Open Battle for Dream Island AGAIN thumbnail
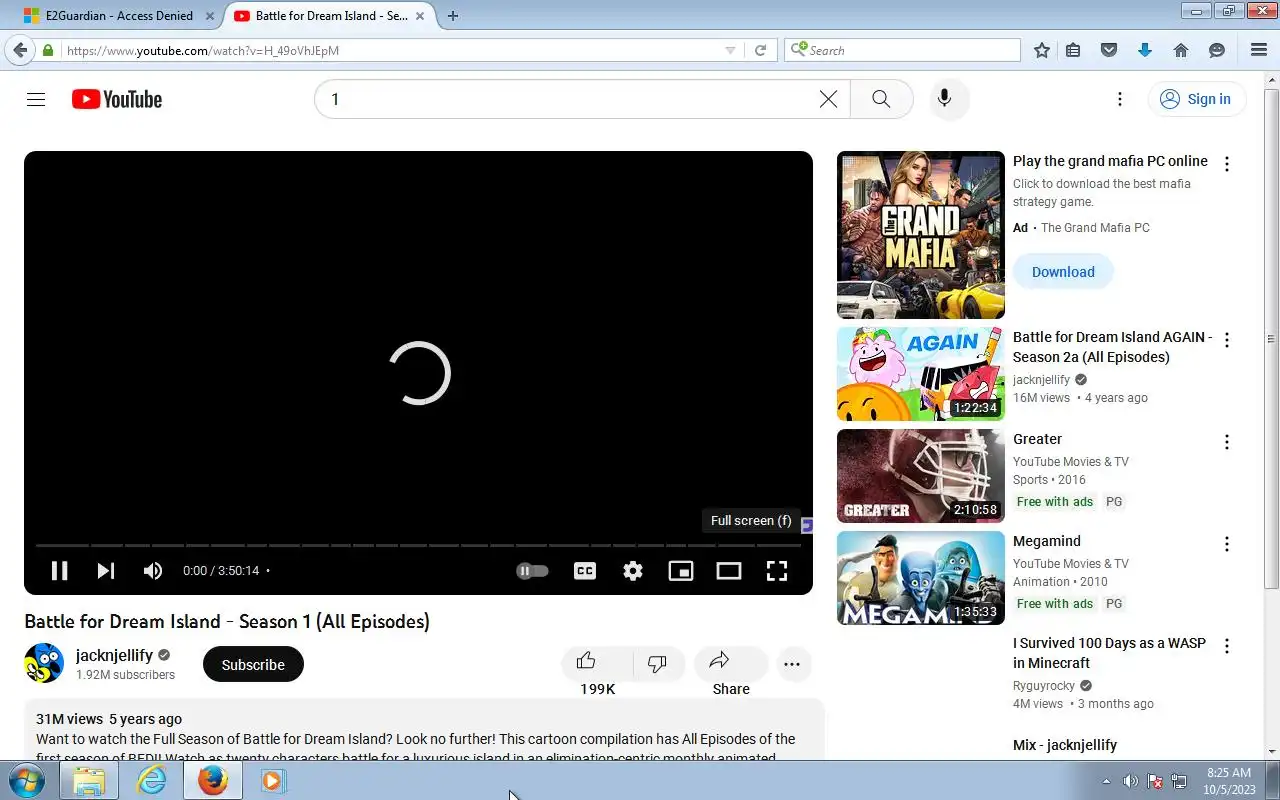 [920, 374]
